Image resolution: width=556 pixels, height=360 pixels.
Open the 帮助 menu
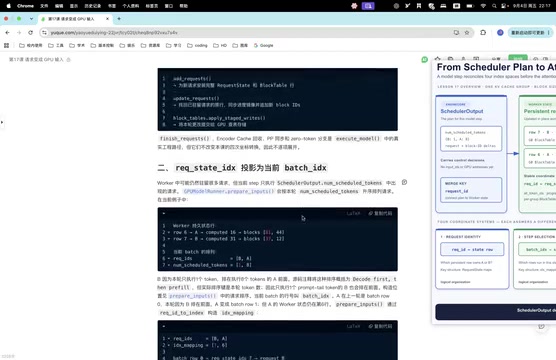point(183,6)
